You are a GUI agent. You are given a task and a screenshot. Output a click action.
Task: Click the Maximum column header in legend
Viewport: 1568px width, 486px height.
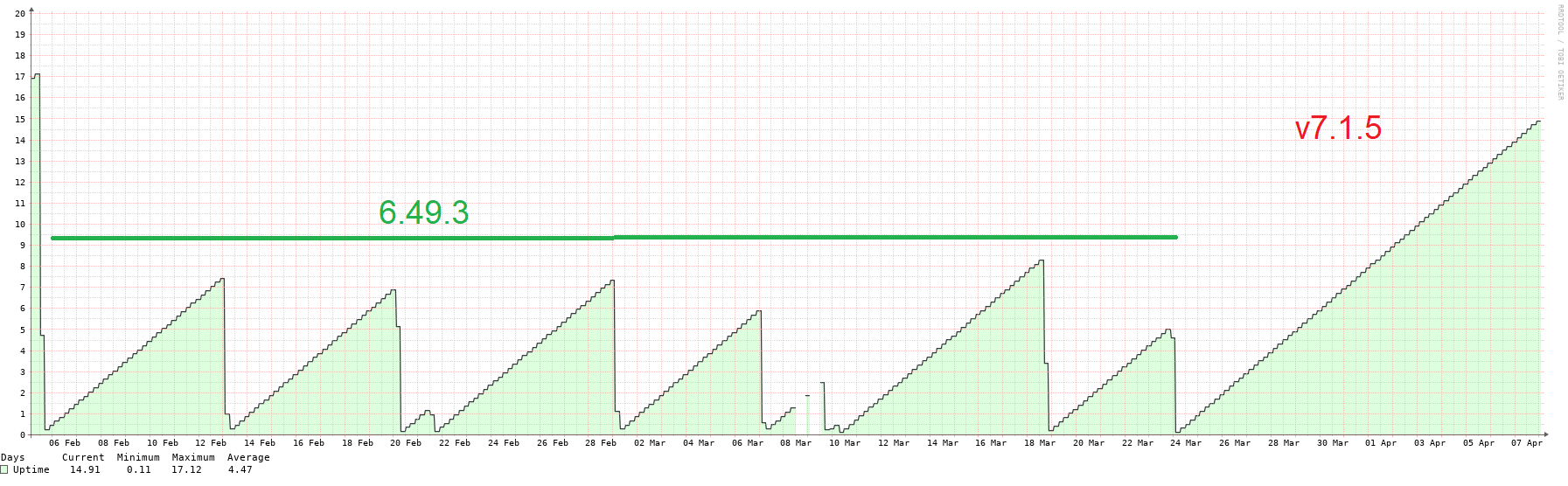[x=193, y=458]
